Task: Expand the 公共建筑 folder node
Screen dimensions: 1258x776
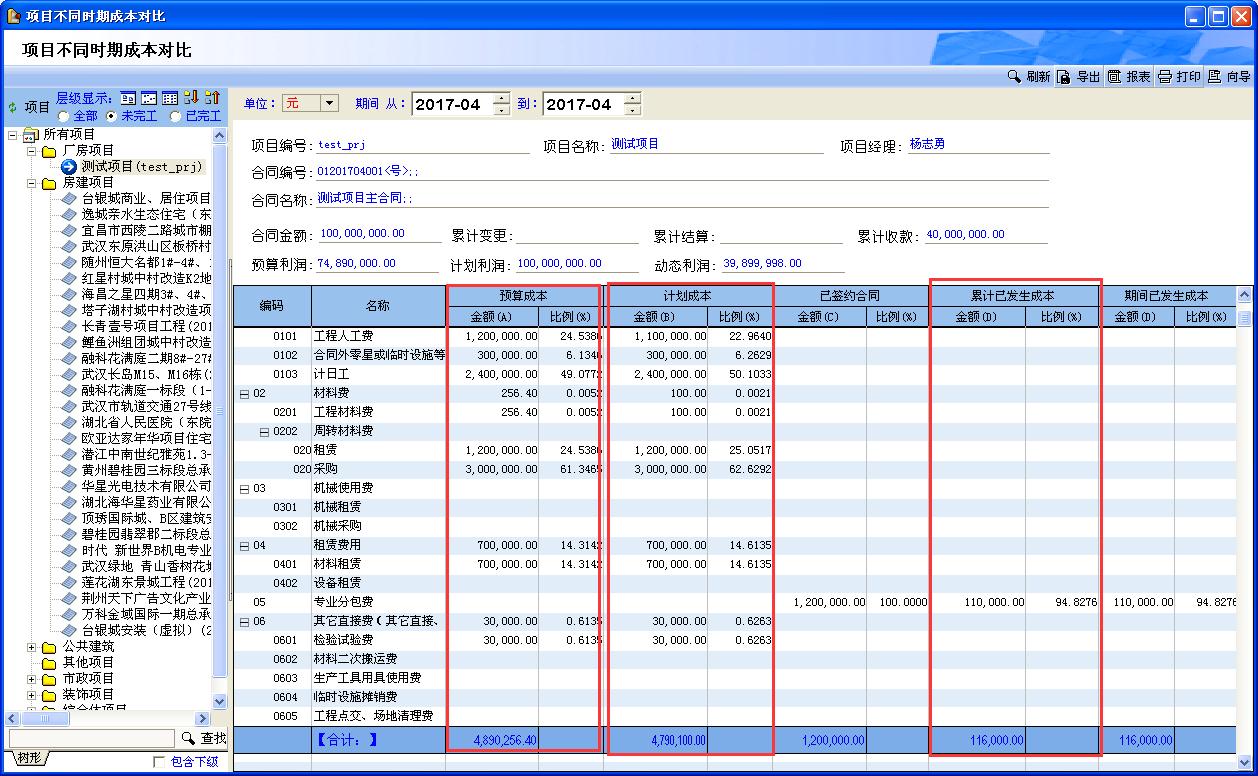Action: [x=32, y=646]
